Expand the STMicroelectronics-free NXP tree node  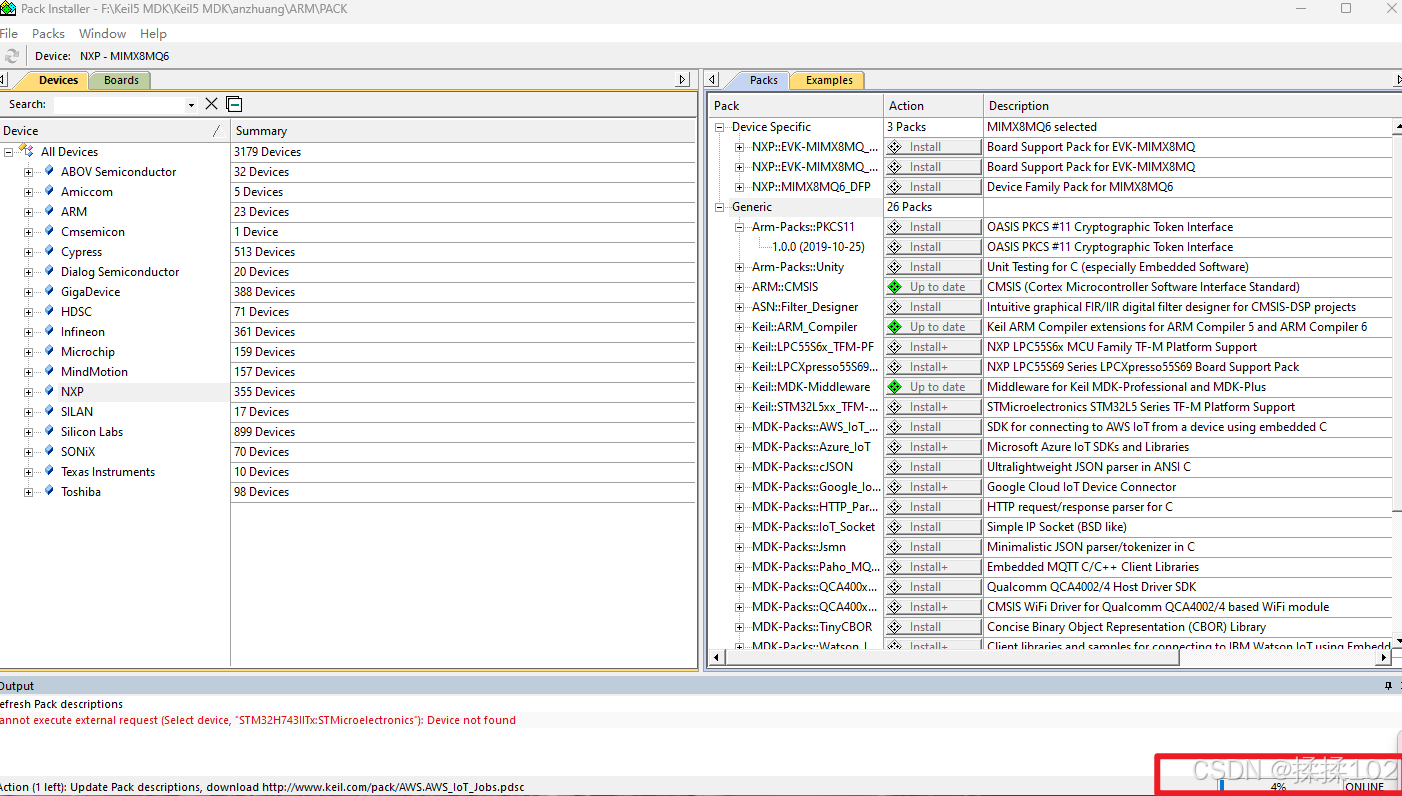coord(28,392)
